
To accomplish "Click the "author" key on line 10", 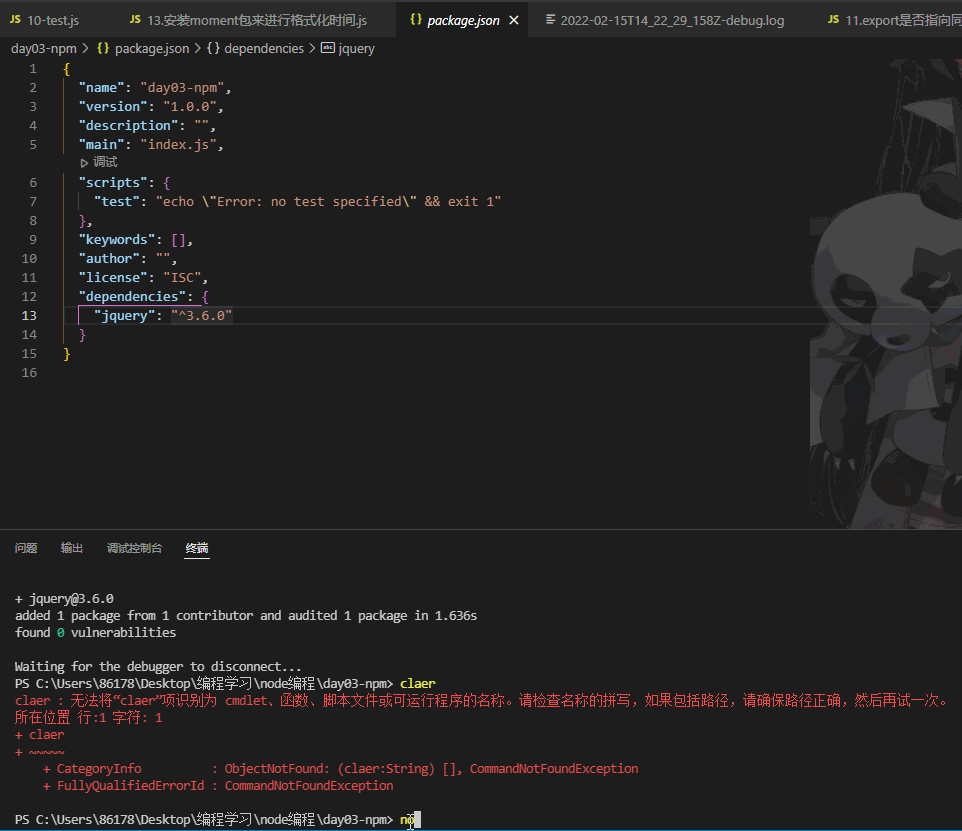I will (x=109, y=259).
